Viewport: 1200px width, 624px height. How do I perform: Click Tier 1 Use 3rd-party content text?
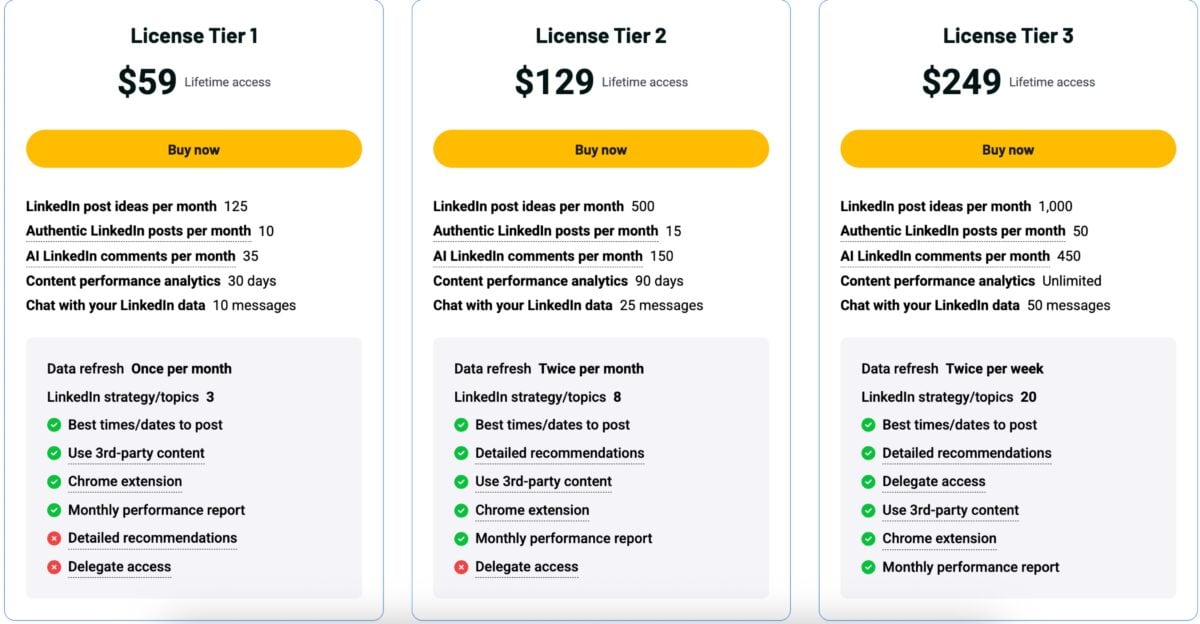[136, 453]
